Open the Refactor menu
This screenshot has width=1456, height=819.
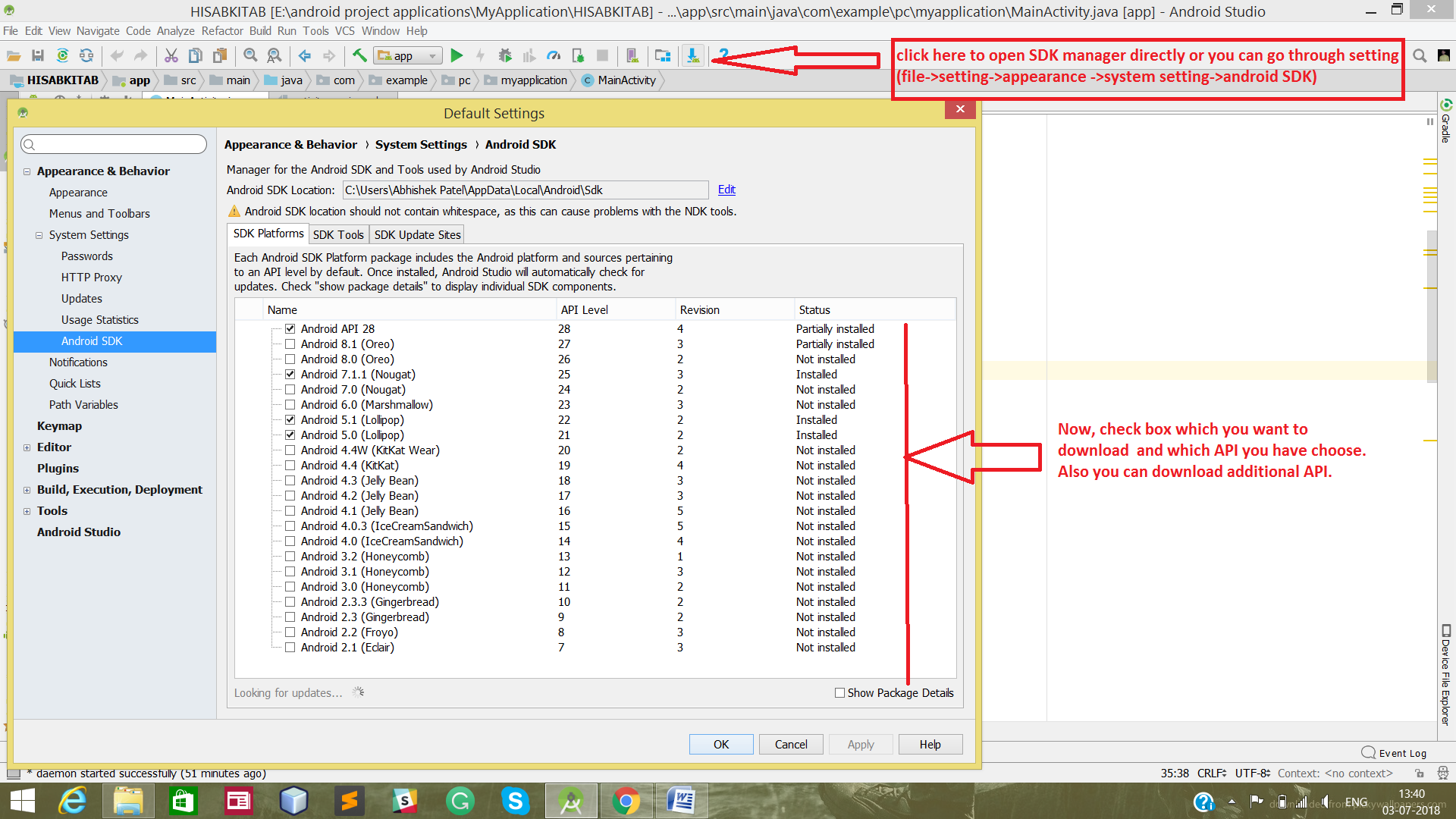click(x=222, y=31)
